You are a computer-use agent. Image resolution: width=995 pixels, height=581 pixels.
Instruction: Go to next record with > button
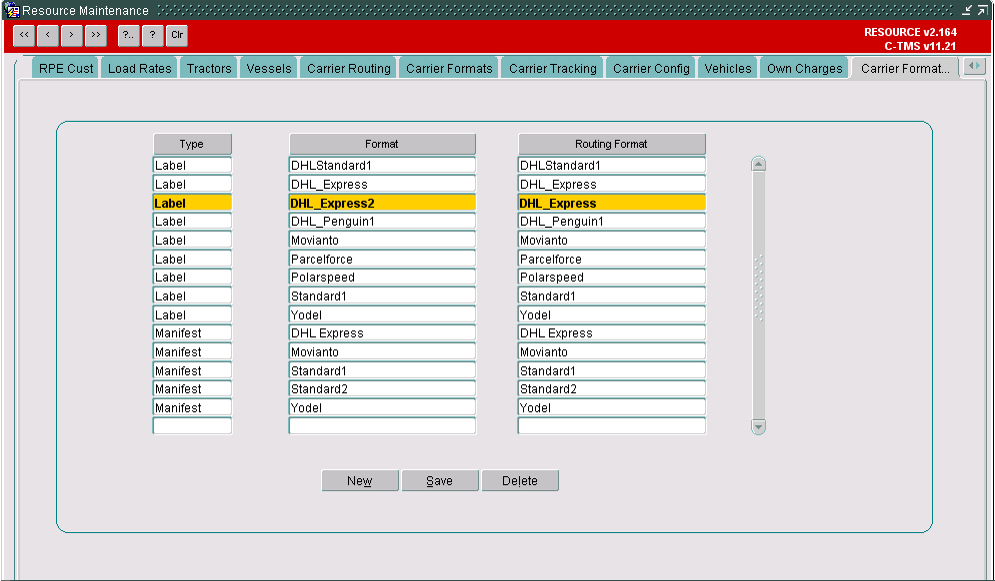click(x=72, y=35)
